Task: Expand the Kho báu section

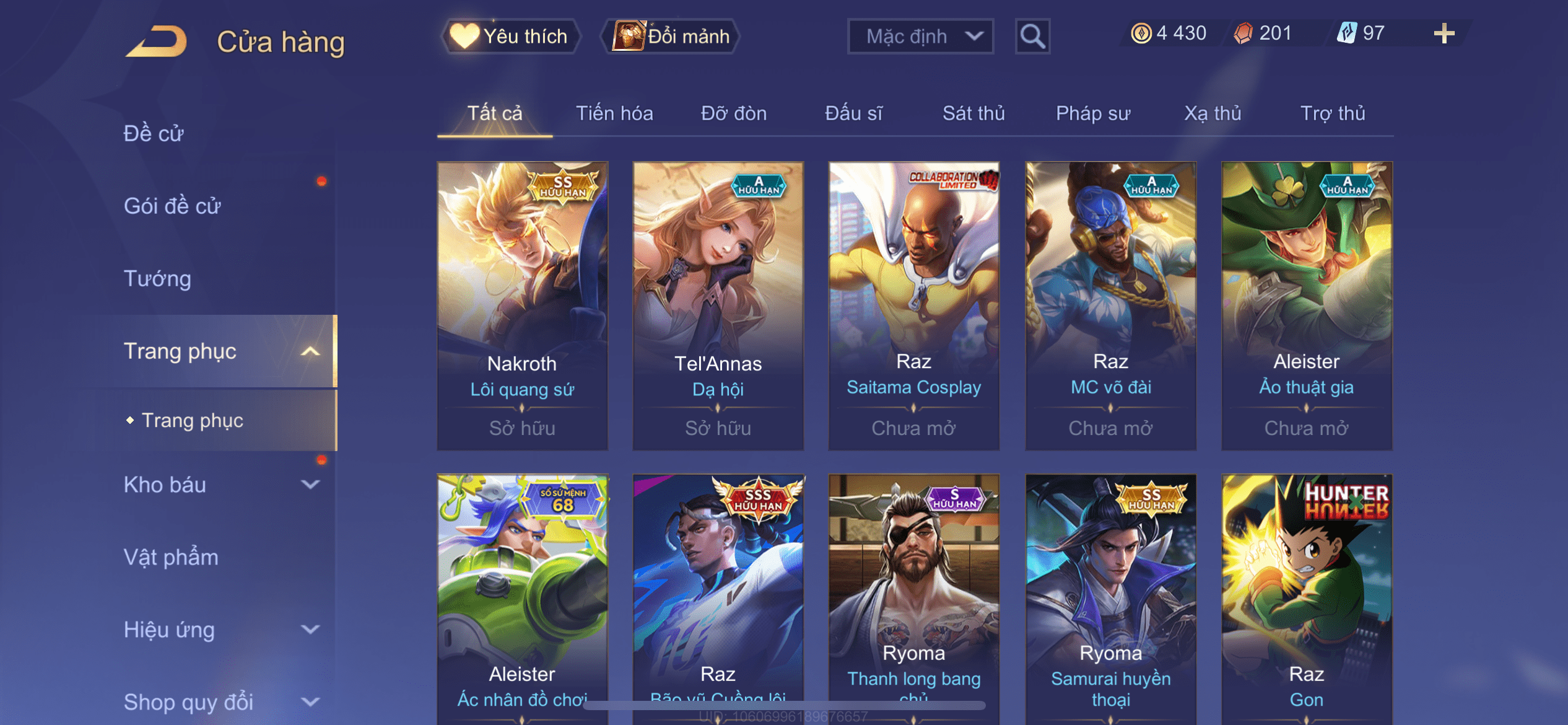Action: (x=310, y=485)
